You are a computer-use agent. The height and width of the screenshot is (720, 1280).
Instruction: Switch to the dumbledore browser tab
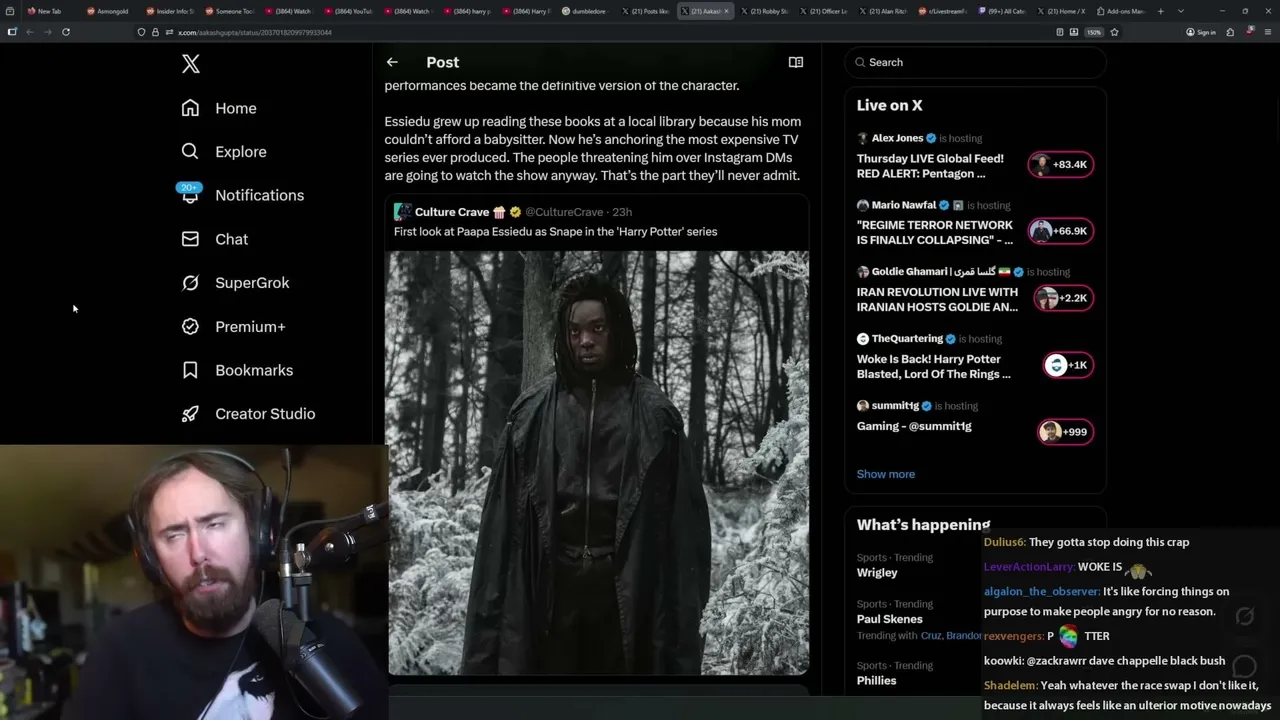[584, 11]
